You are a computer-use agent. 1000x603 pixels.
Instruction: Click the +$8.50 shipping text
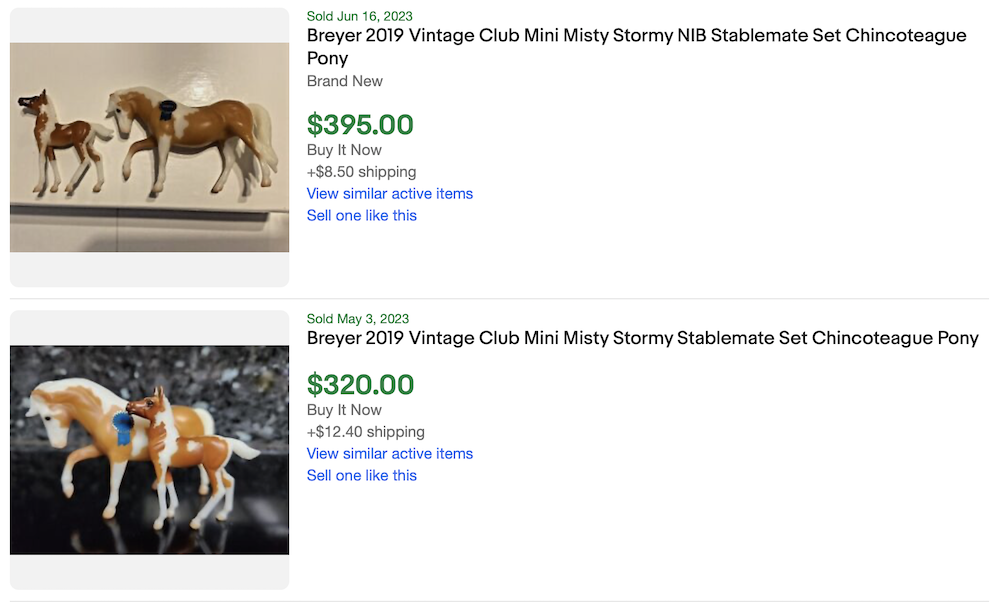[x=361, y=172]
